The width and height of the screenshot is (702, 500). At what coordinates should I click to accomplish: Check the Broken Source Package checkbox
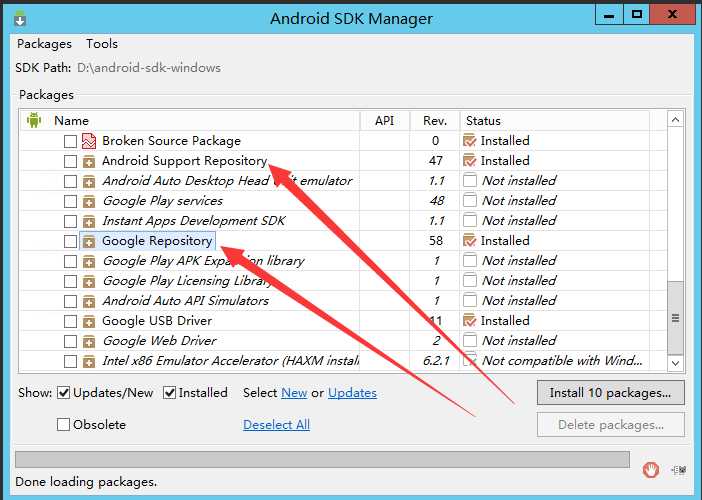coord(70,141)
